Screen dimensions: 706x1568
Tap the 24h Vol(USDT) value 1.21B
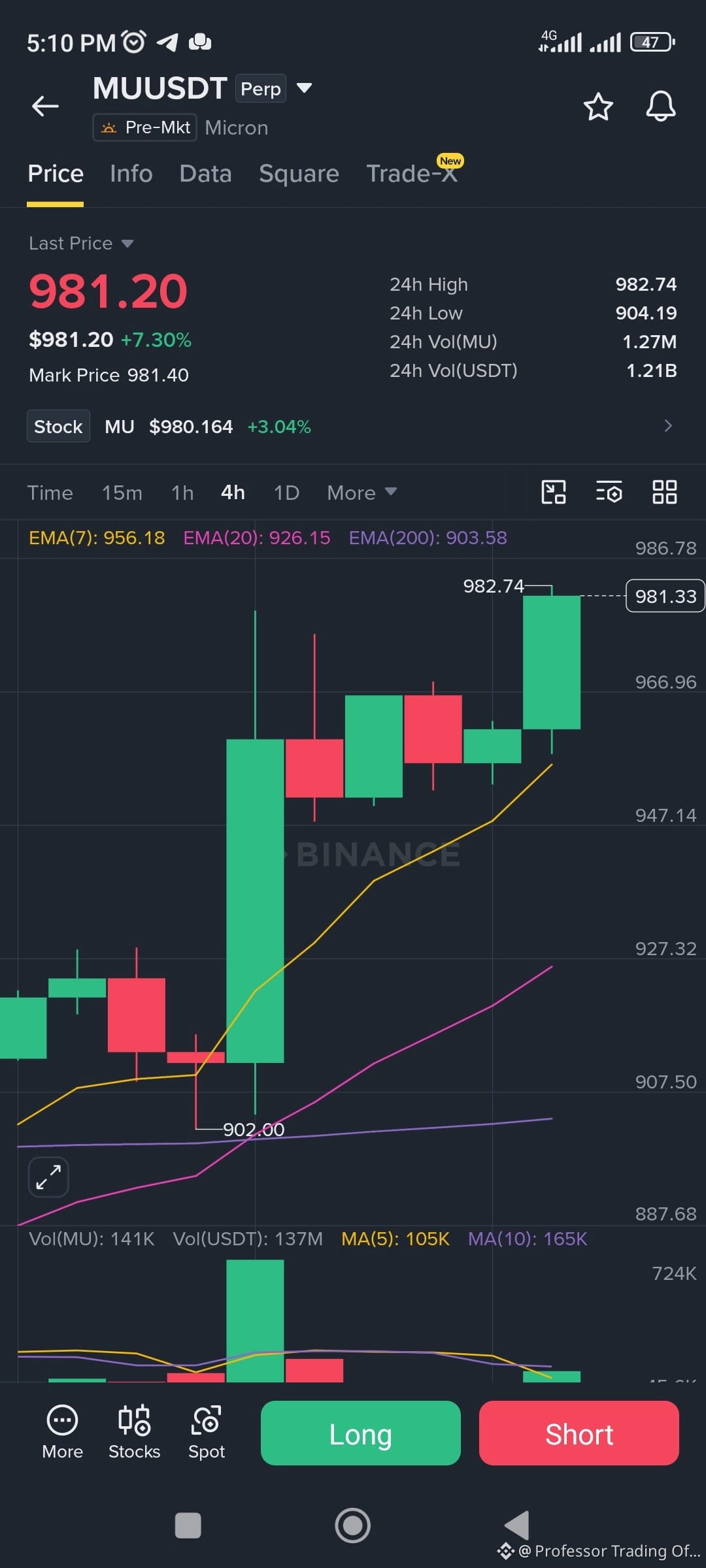pos(651,370)
